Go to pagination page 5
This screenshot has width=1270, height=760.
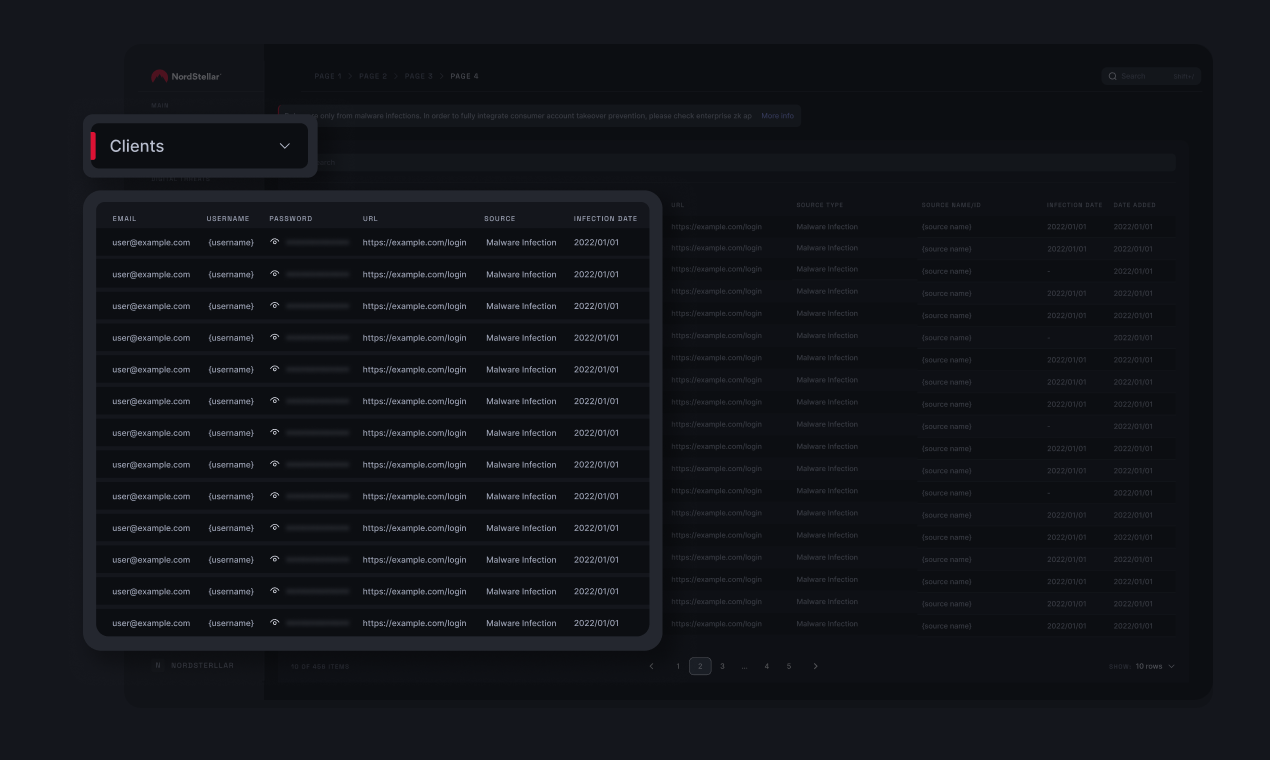tap(789, 666)
